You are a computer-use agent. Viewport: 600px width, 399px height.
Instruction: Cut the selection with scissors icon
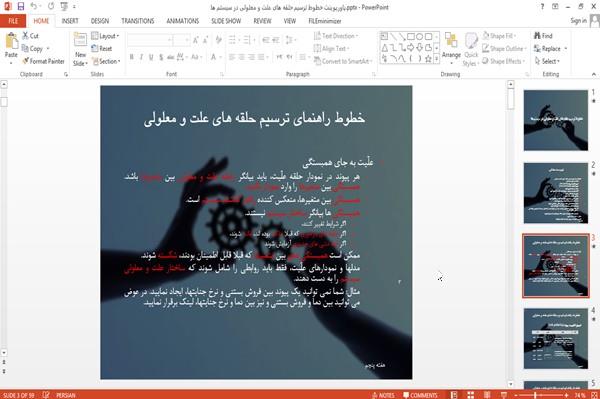(x=30, y=36)
